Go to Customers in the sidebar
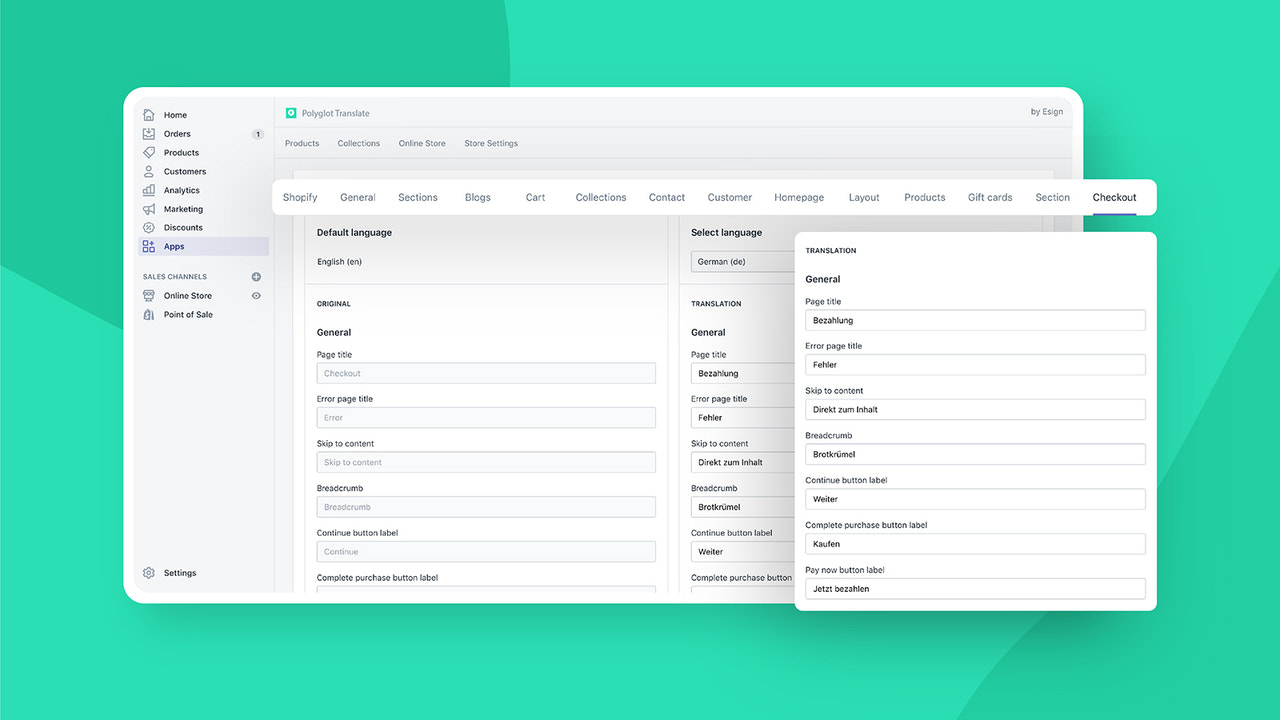The height and width of the screenshot is (720, 1280). click(185, 171)
